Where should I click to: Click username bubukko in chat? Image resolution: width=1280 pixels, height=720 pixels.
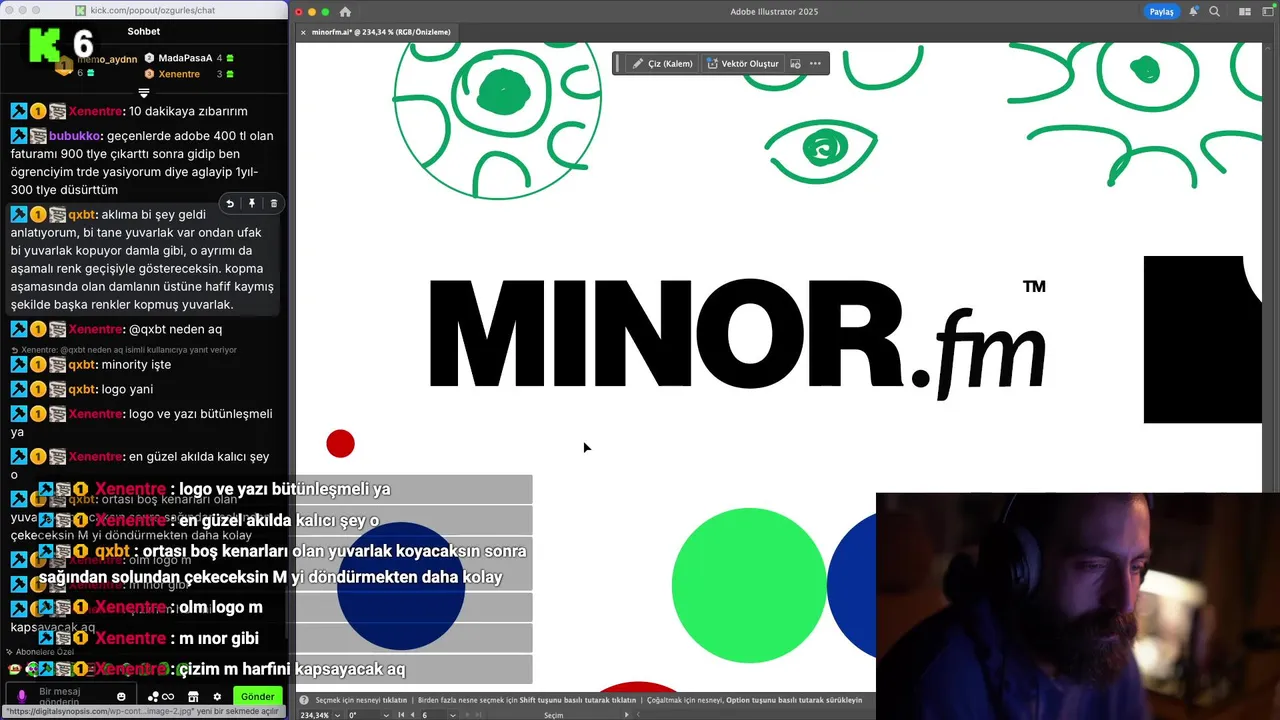[x=75, y=136]
